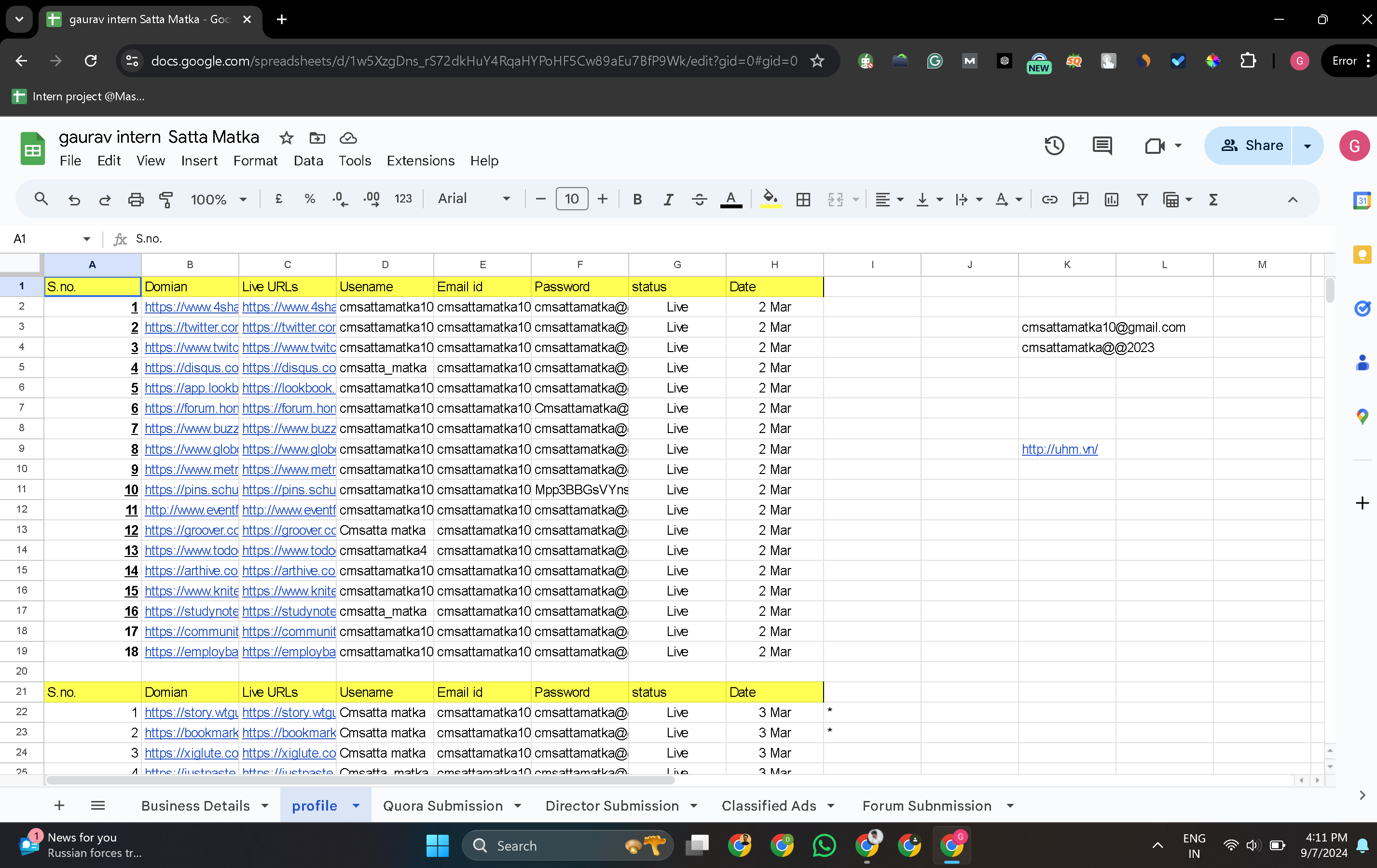The image size is (1377, 868).
Task: Click the create a filter icon
Action: (1142, 200)
